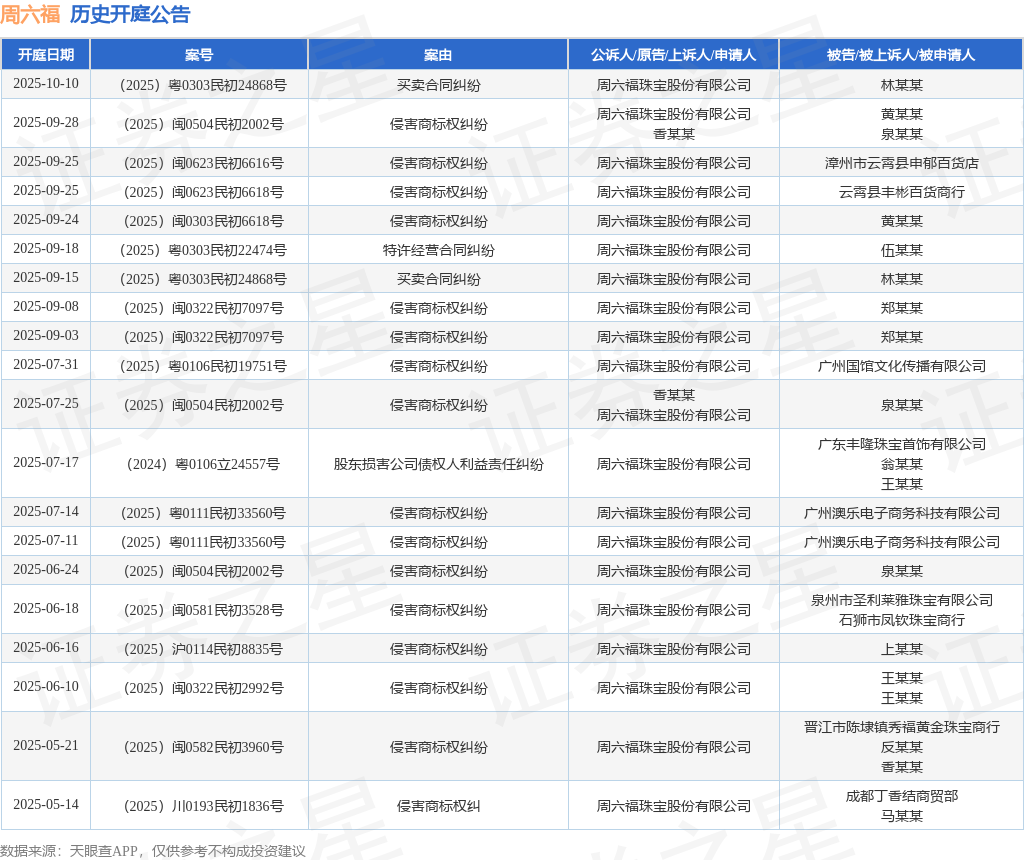
Task: Click the date 2025-07-25
Action: (x=46, y=404)
